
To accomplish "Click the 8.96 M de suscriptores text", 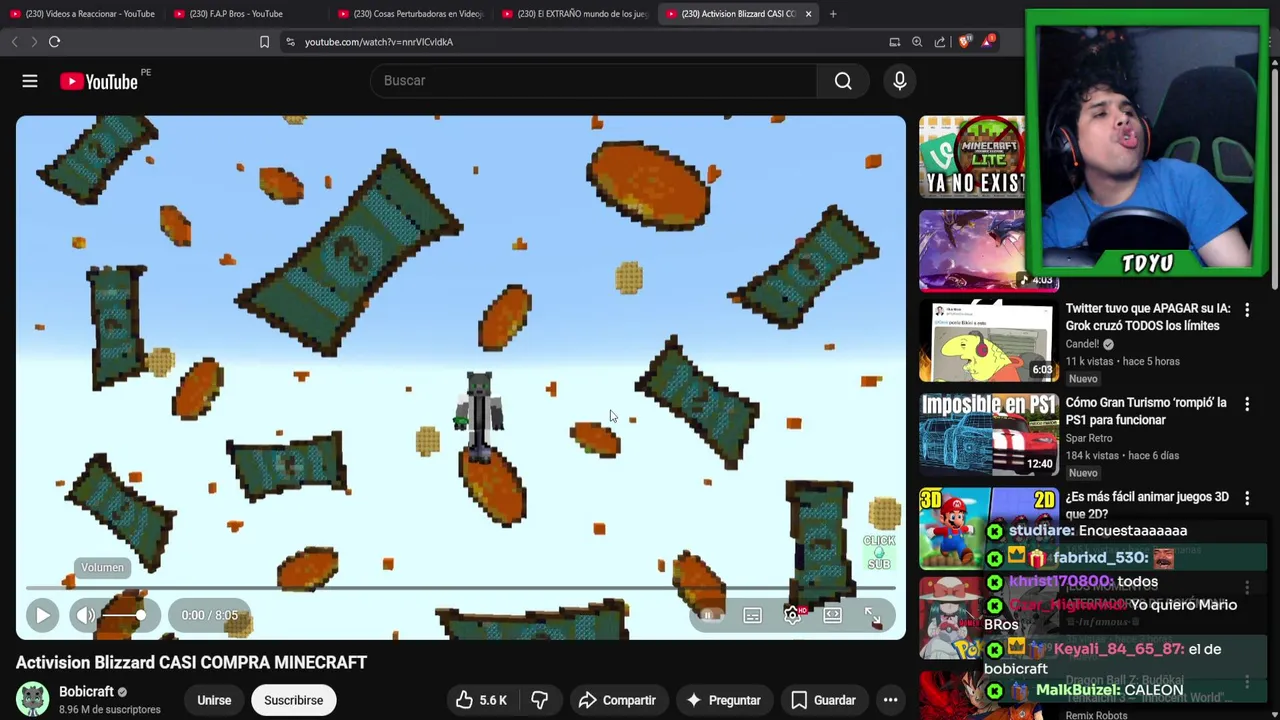I will click(x=110, y=710).
